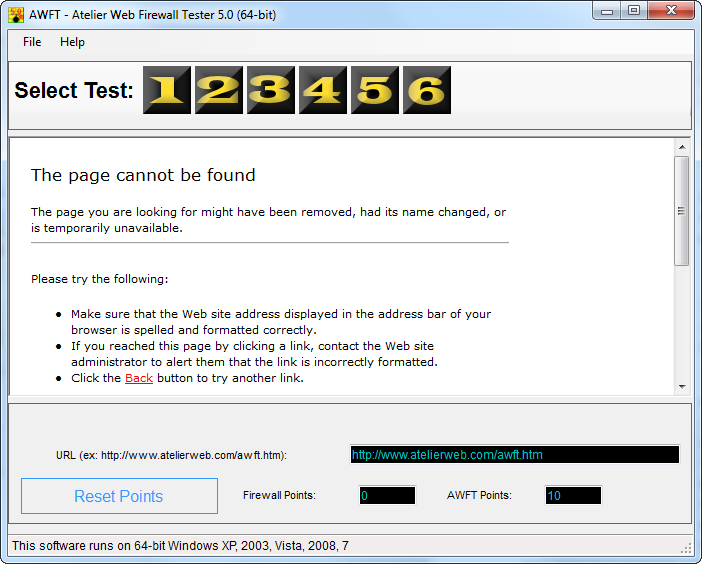The width and height of the screenshot is (702, 564).
Task: Open the File menu
Action: 32,42
